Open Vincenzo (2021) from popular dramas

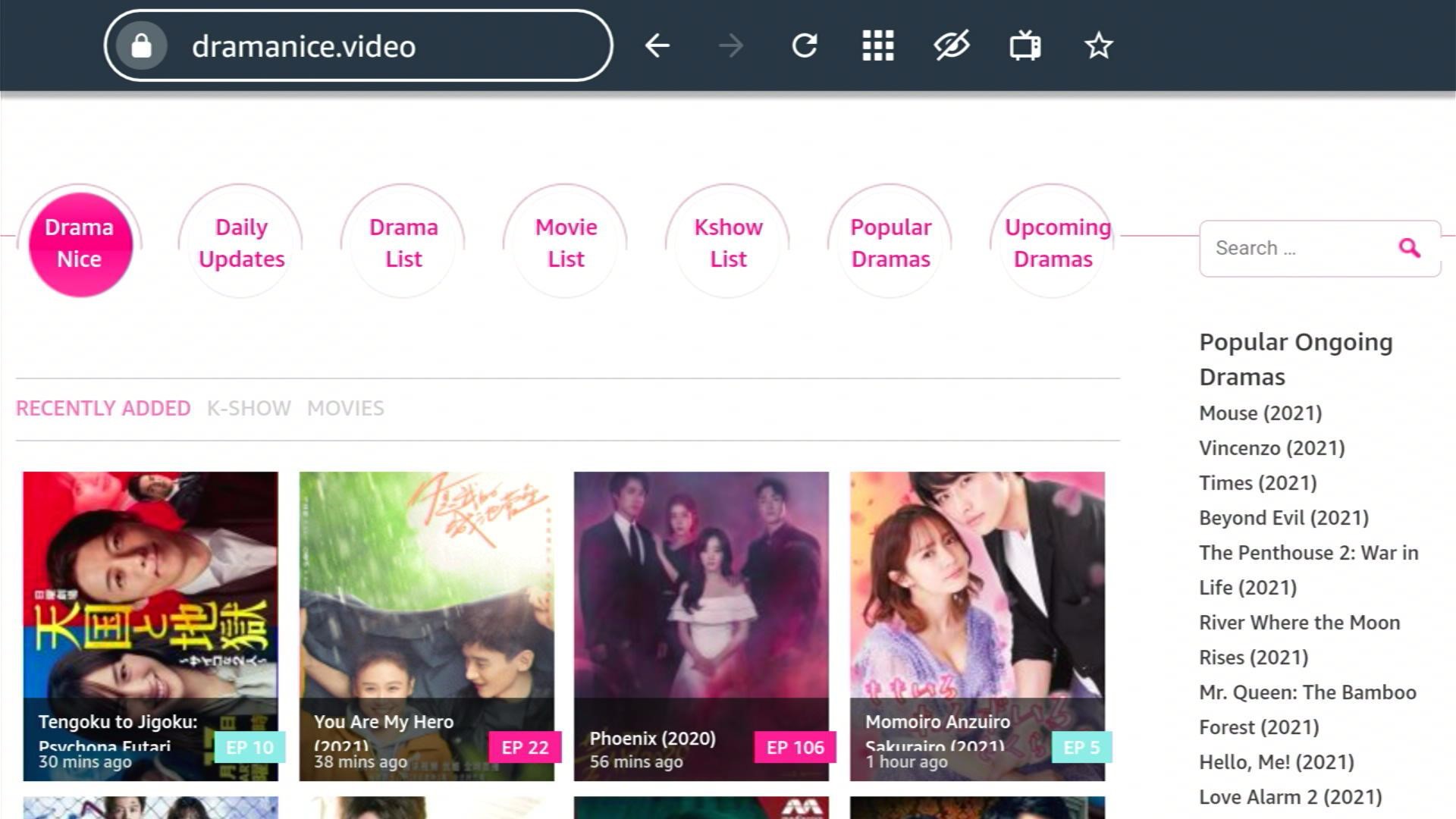tap(1271, 448)
